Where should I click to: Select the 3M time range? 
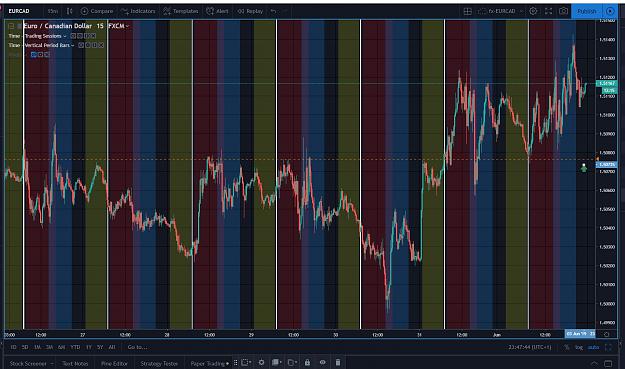click(x=49, y=347)
